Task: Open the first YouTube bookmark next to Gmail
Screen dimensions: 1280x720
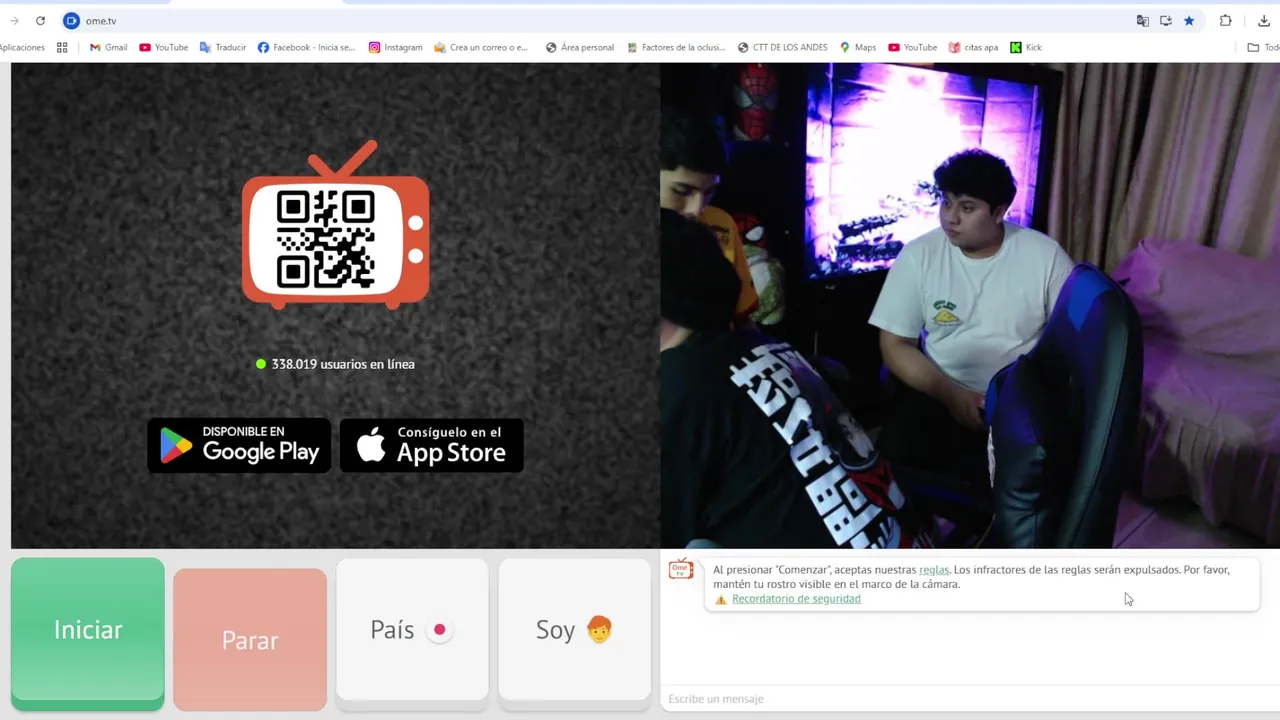Action: click(x=164, y=47)
